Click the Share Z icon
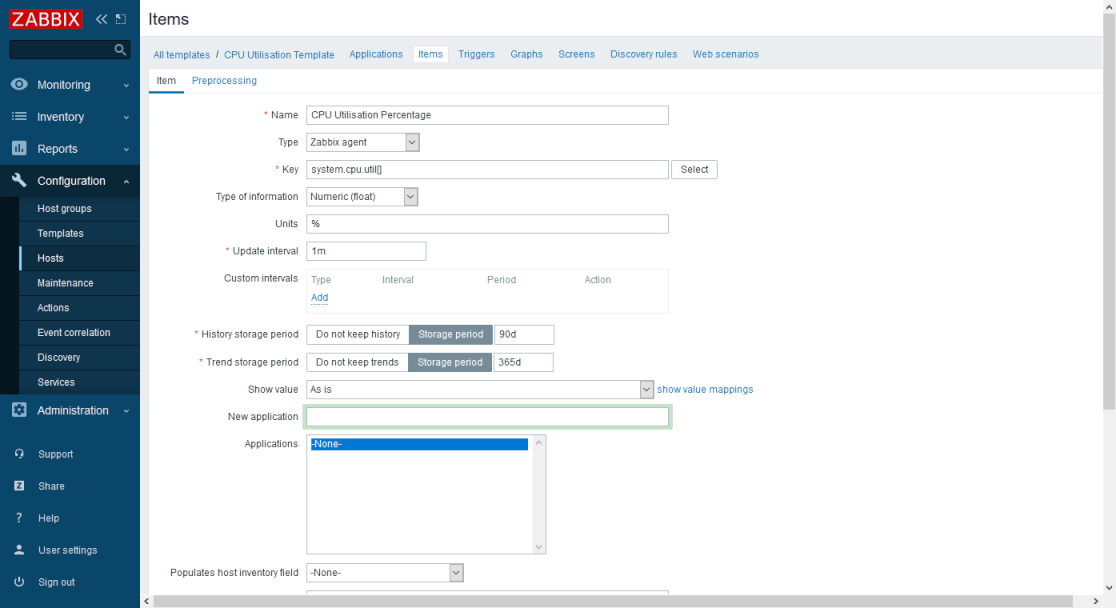Image resolution: width=1116 pixels, height=608 pixels. (x=19, y=486)
